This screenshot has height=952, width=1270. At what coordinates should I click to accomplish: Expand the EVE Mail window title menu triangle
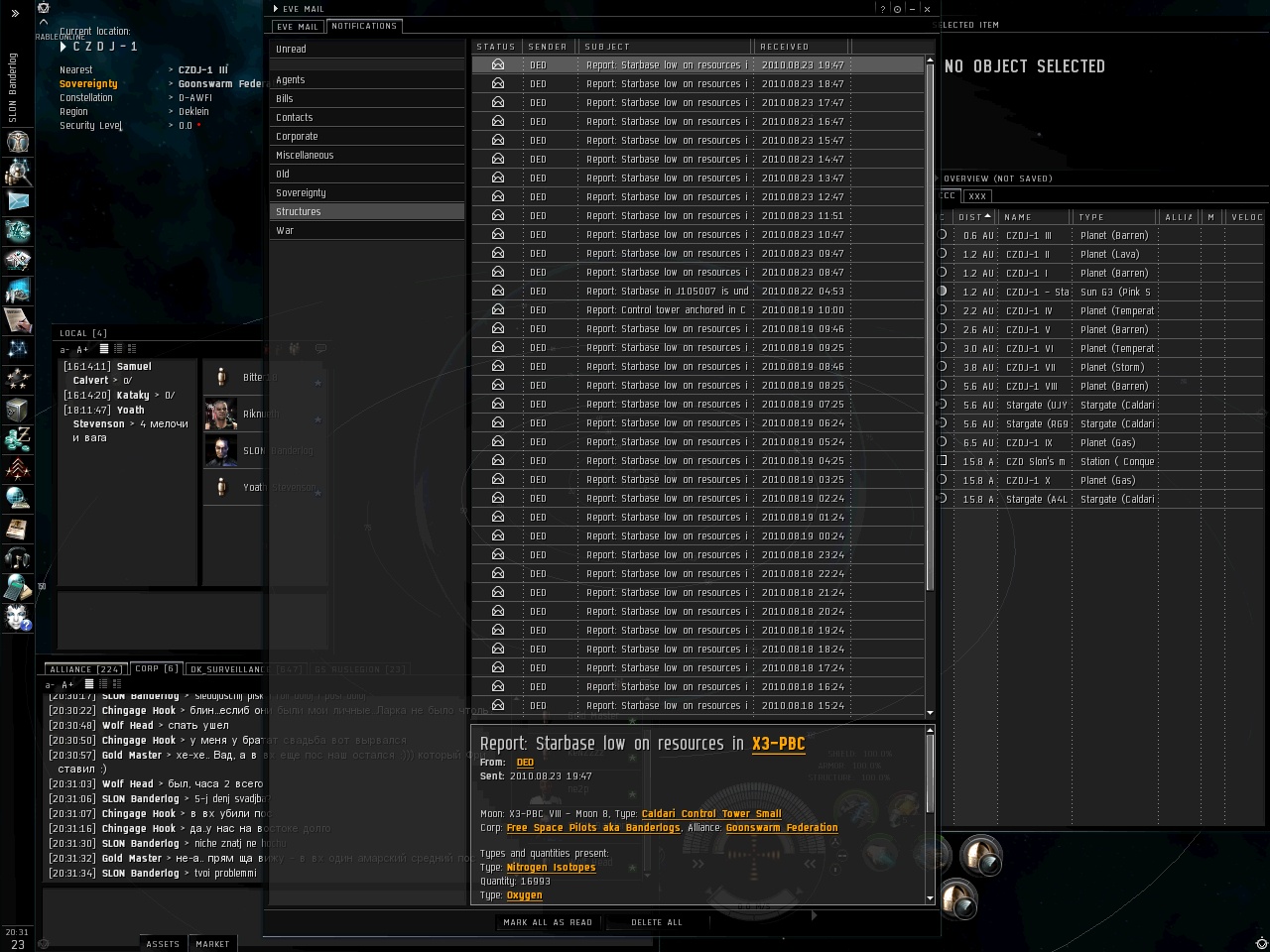(x=276, y=9)
